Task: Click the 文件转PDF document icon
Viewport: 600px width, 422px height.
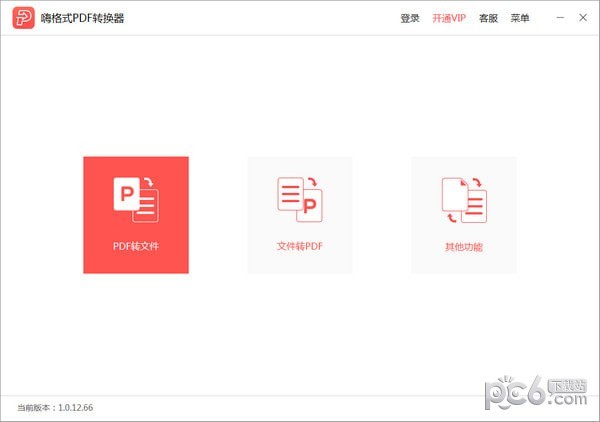Action: pyautogui.click(x=300, y=198)
